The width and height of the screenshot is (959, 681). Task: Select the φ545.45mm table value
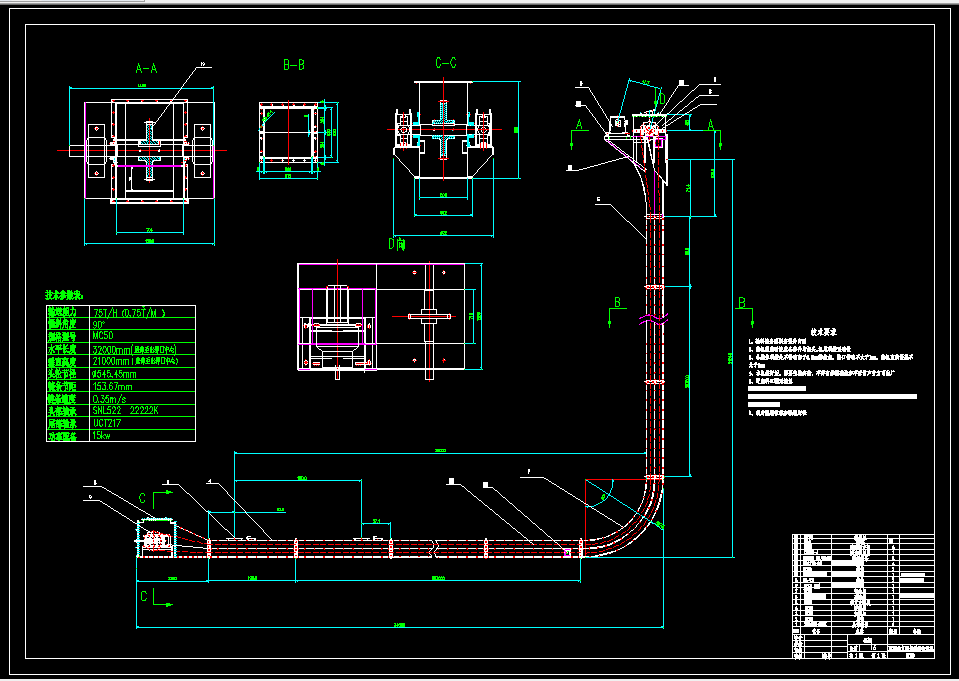(x=114, y=374)
